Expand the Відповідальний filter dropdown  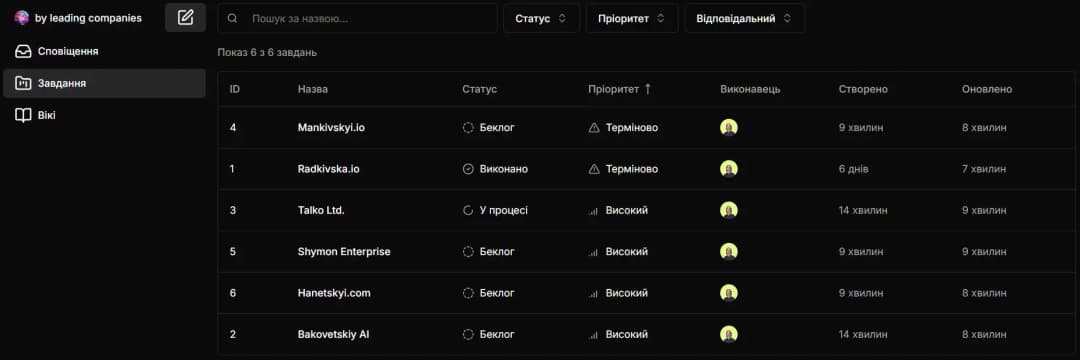click(x=744, y=19)
